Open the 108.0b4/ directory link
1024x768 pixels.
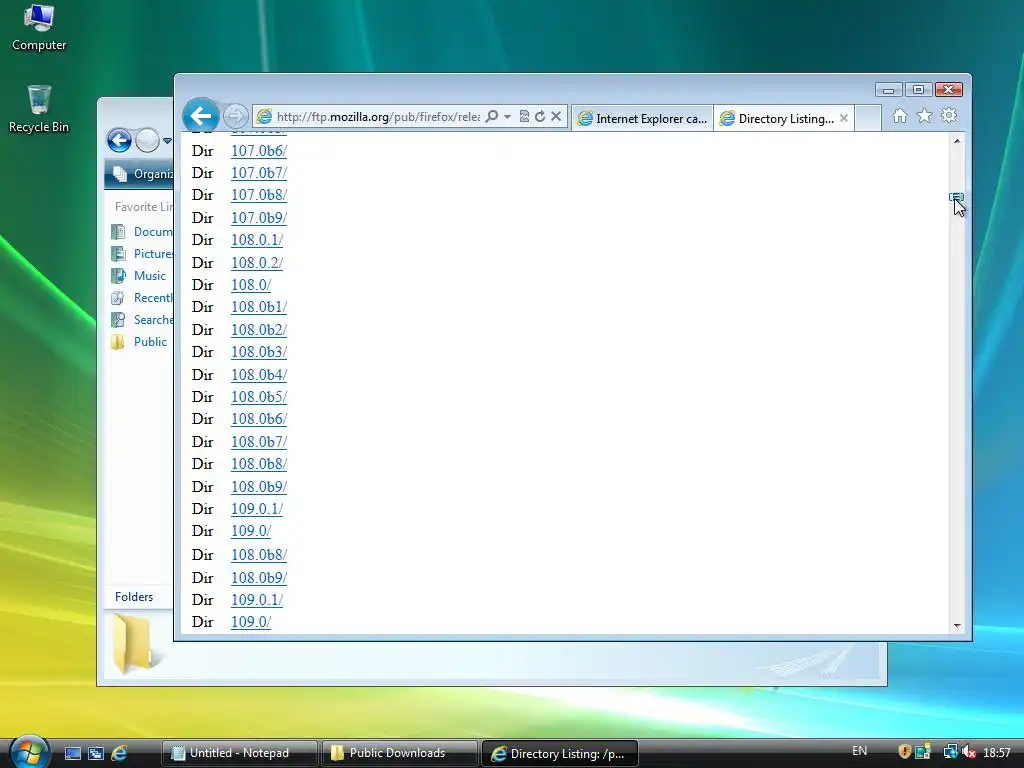coord(259,376)
